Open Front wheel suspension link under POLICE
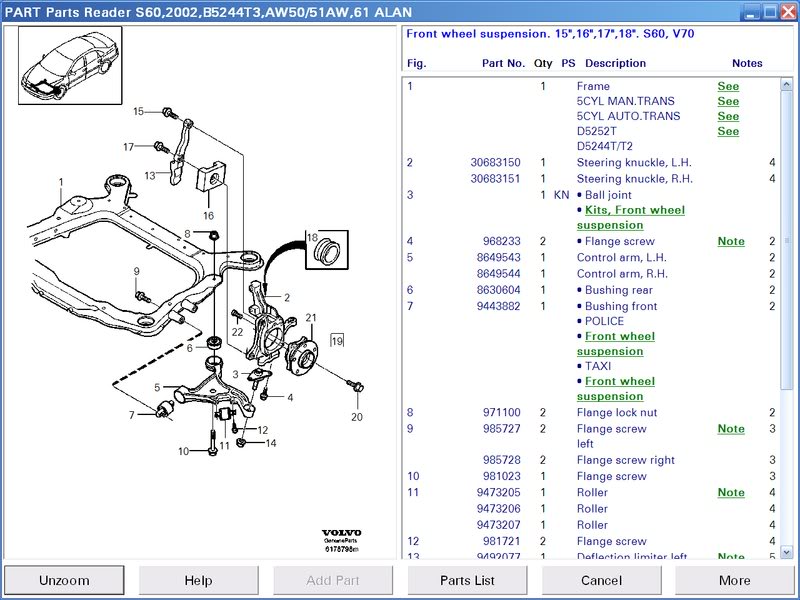This screenshot has width=800, height=600. click(x=616, y=343)
